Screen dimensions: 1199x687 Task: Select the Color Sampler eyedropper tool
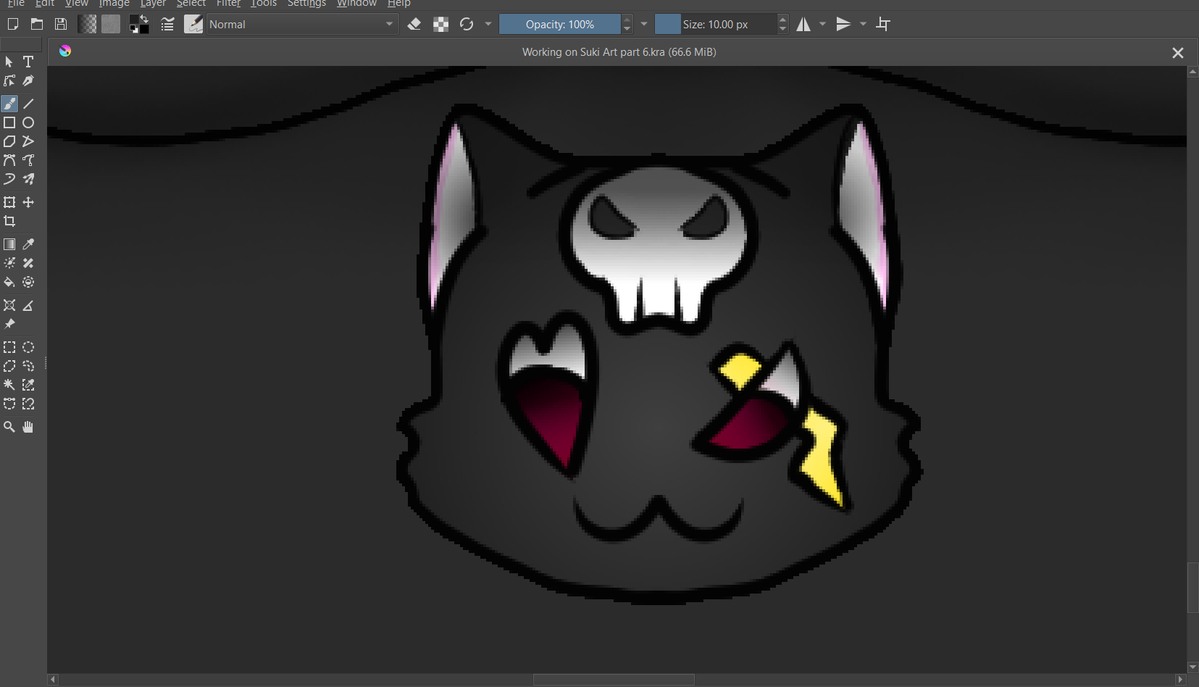point(28,244)
